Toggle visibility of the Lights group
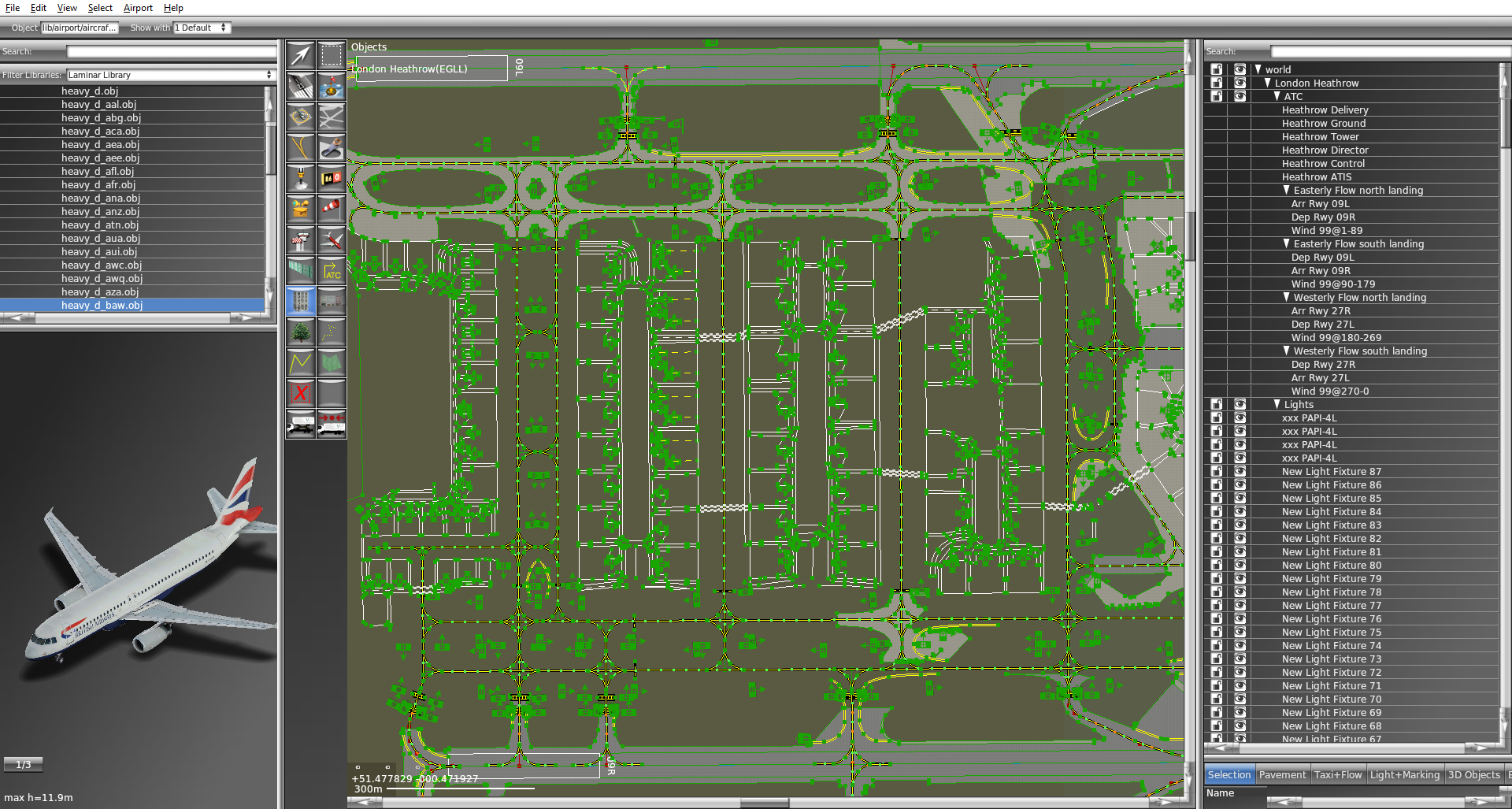Screen dimensions: 1512x809 1240,404
